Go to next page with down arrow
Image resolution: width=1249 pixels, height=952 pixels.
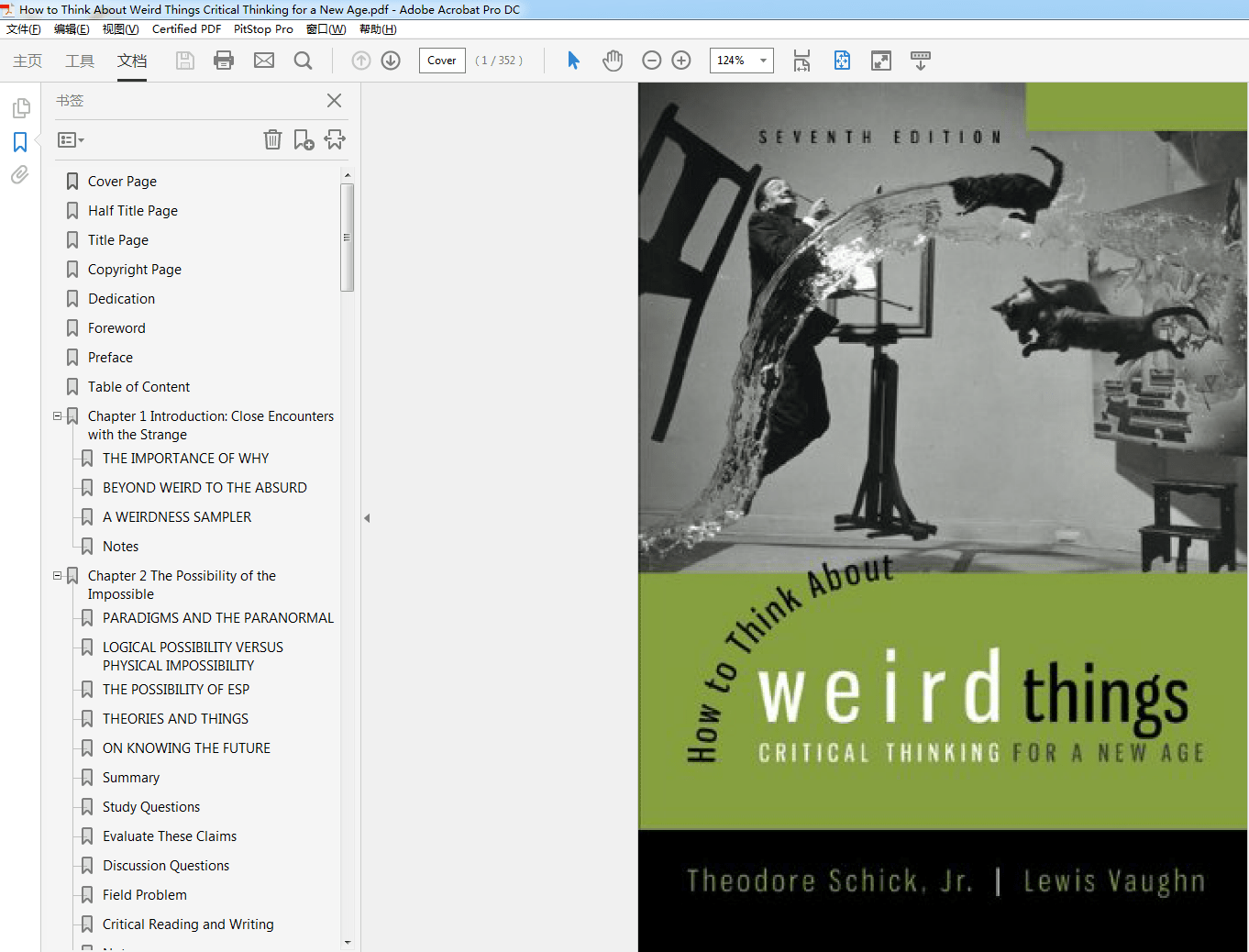tap(390, 61)
